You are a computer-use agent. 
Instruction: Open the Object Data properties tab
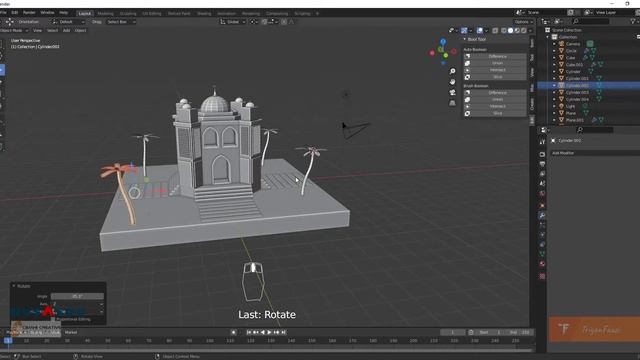(x=542, y=254)
